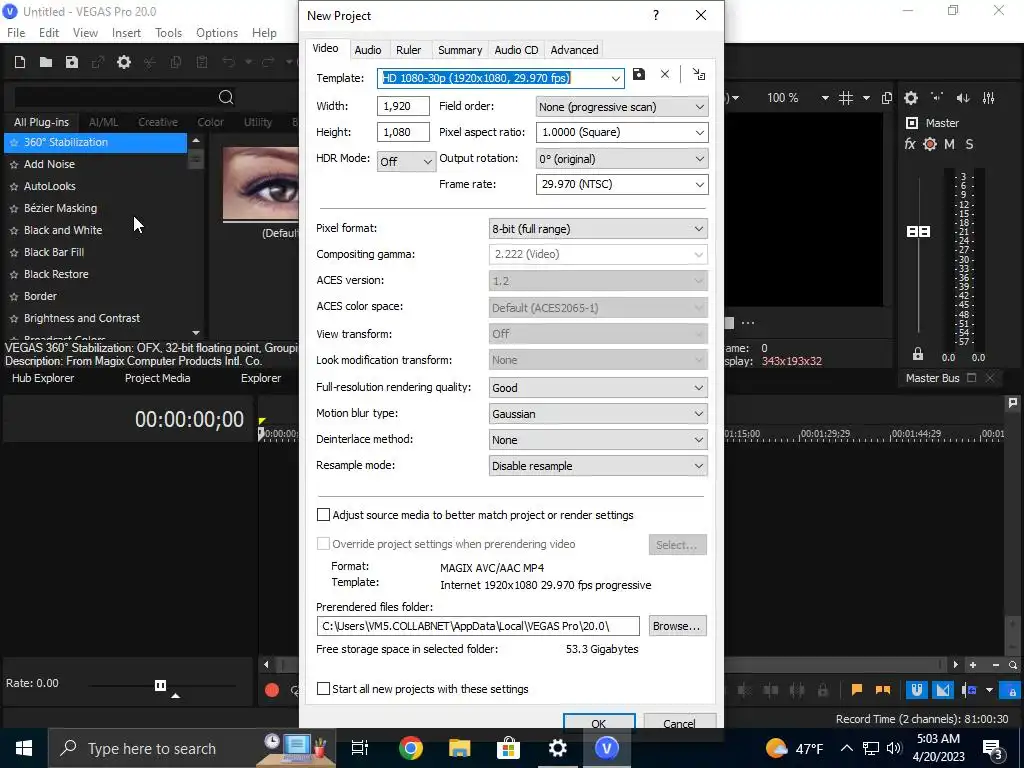The height and width of the screenshot is (768, 1024).
Task: Switch to the Advanced tab
Action: tap(574, 50)
